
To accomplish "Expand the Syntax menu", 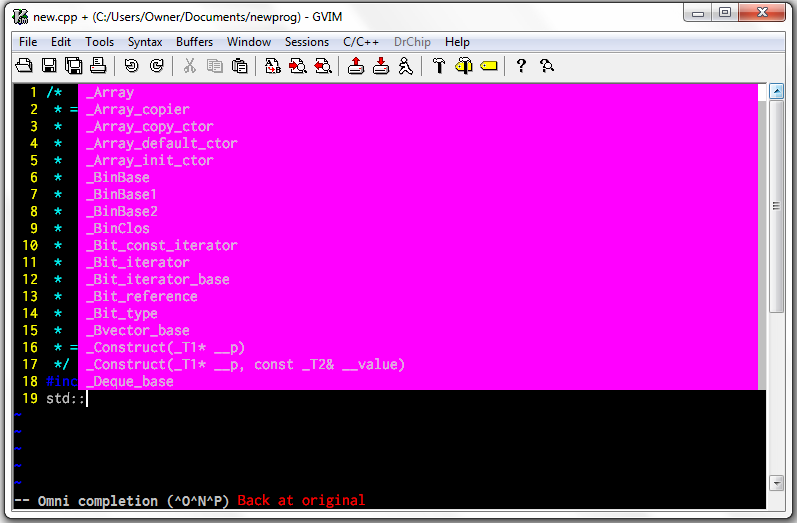I will (x=145, y=42).
